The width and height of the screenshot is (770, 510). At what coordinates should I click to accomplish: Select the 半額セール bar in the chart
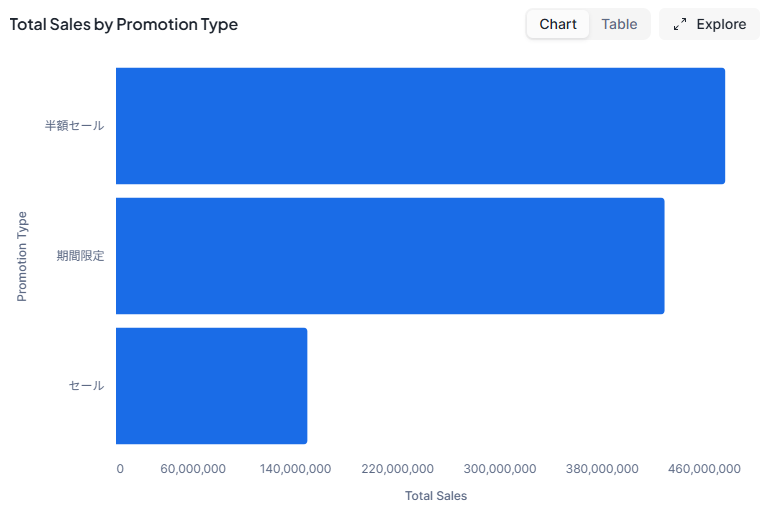pyautogui.click(x=420, y=126)
